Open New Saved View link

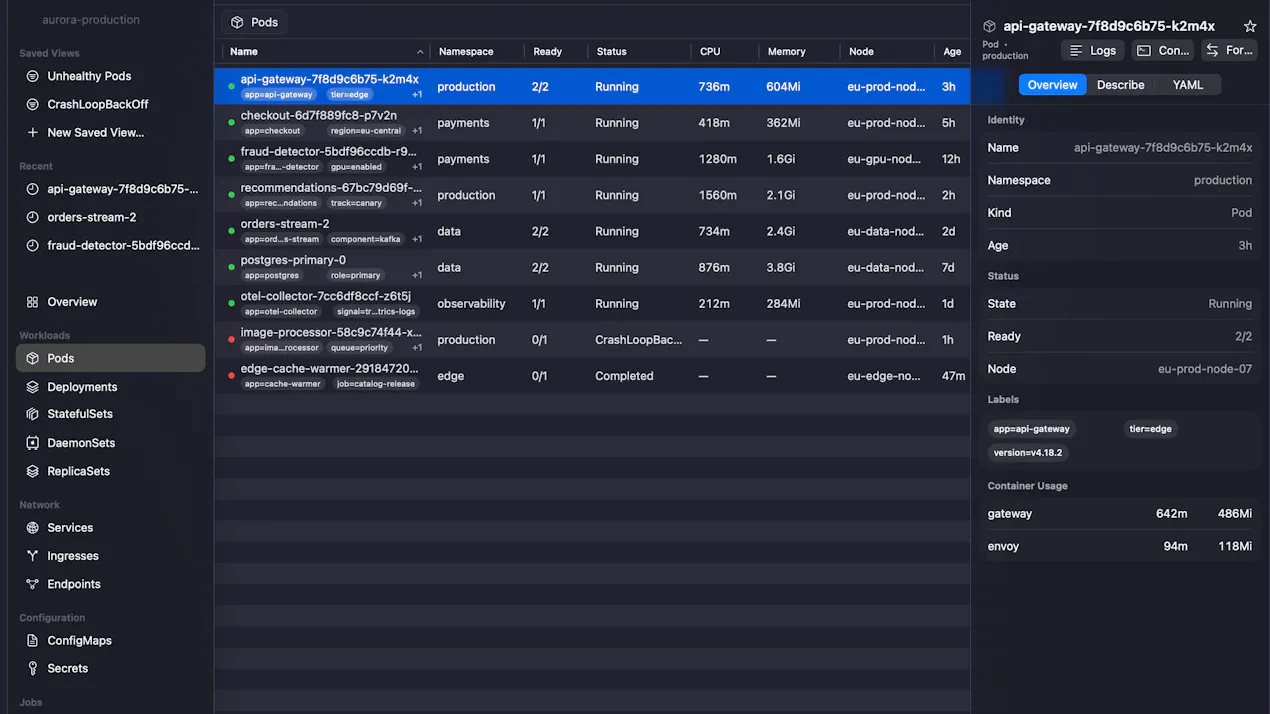coord(95,132)
